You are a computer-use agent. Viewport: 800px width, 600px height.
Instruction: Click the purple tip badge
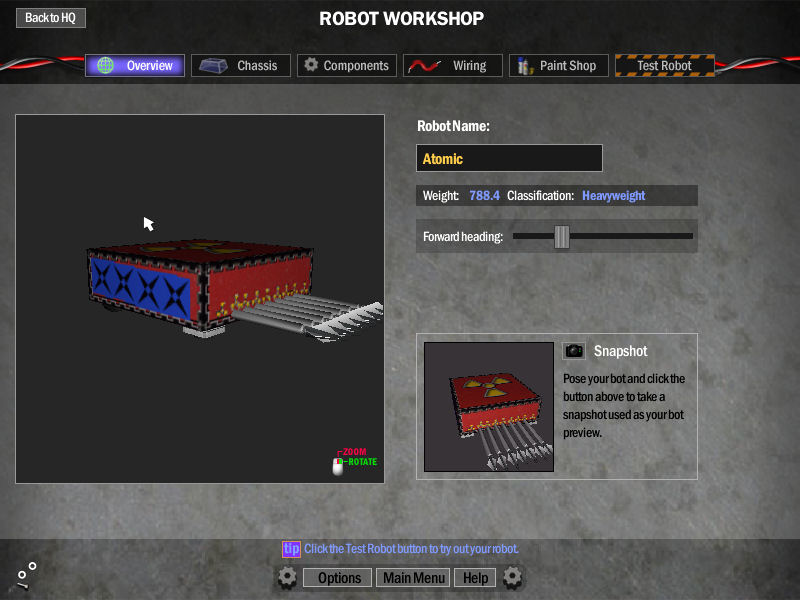click(291, 549)
